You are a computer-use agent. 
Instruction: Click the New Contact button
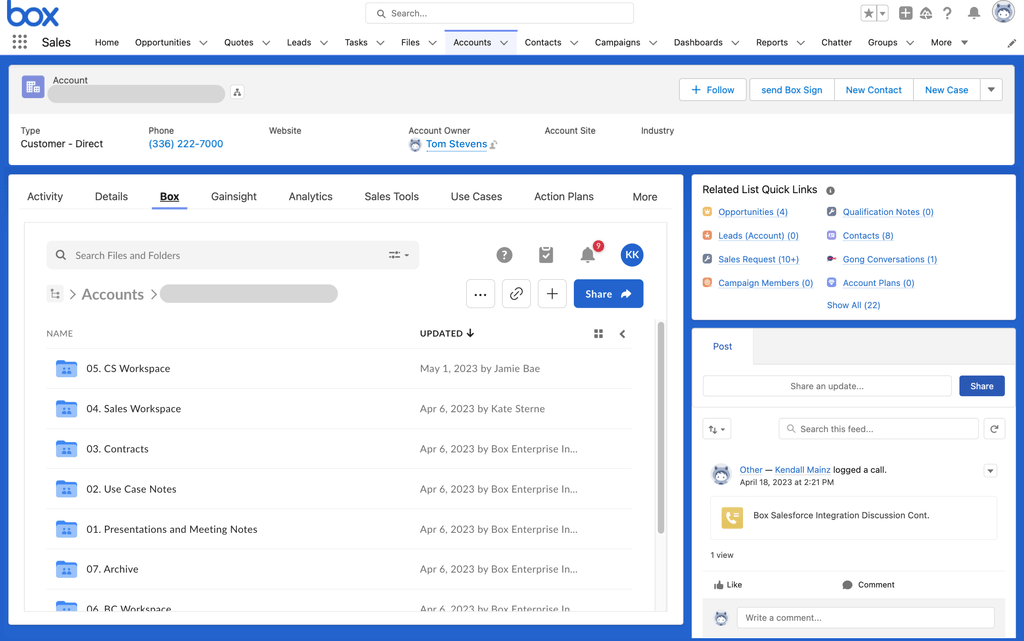(x=874, y=90)
